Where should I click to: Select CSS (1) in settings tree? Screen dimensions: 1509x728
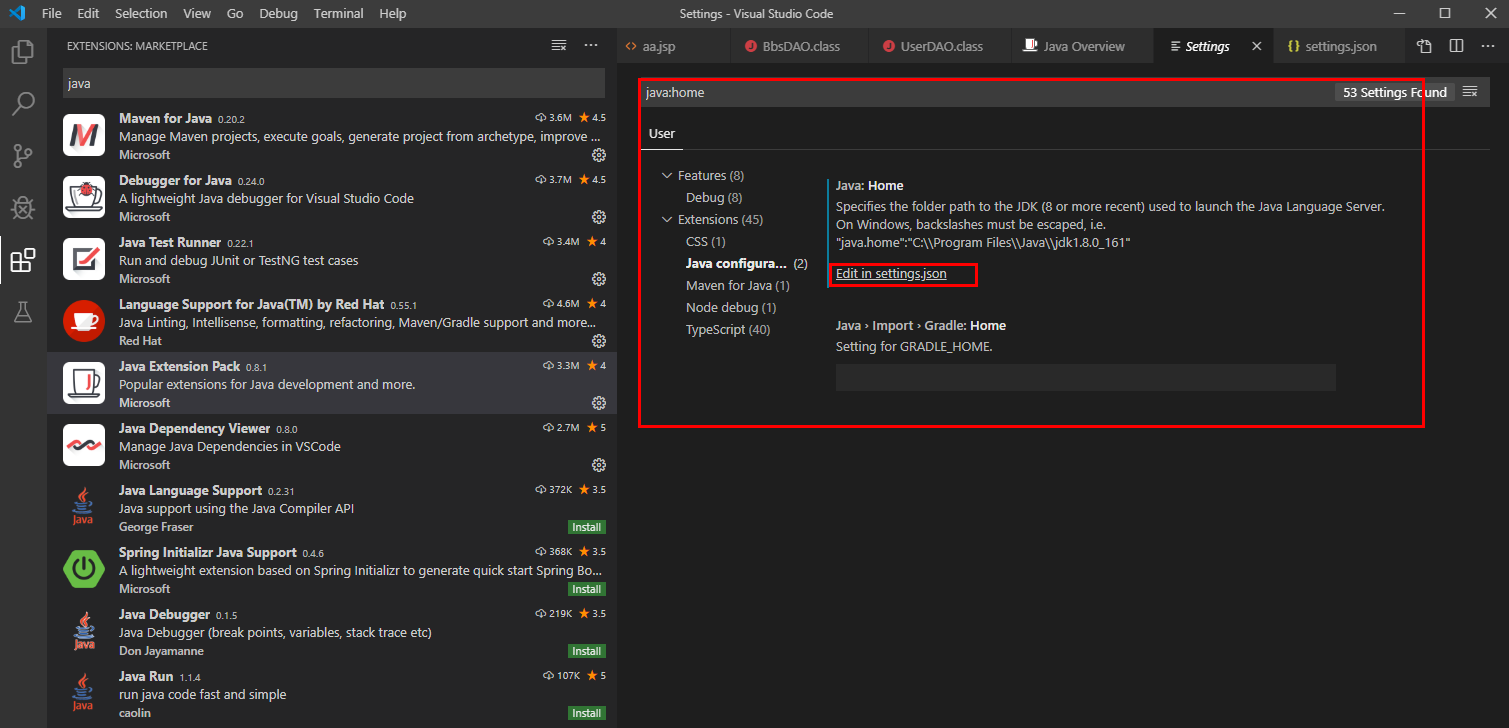[x=706, y=241]
